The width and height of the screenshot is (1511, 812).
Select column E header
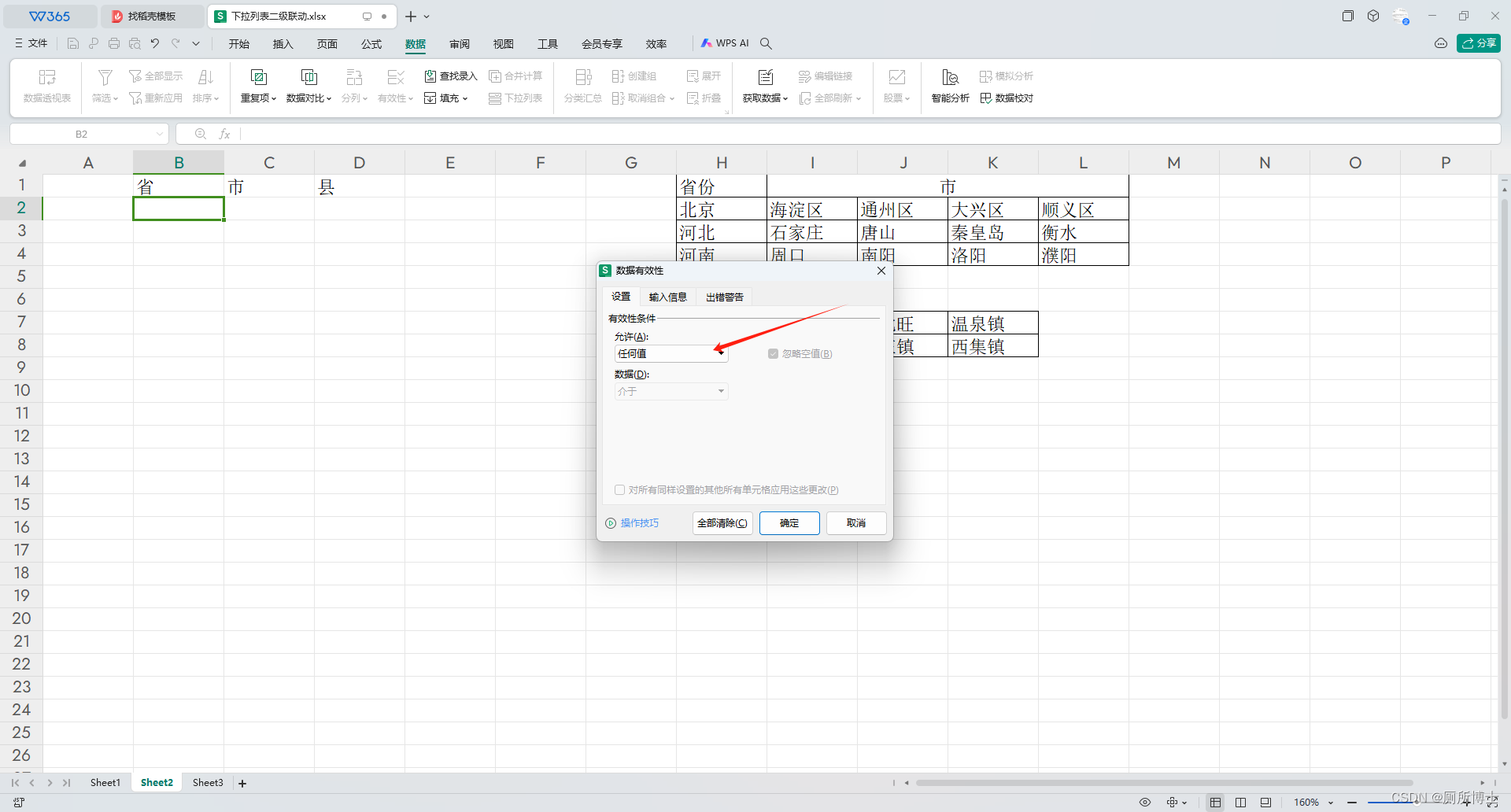click(450, 163)
